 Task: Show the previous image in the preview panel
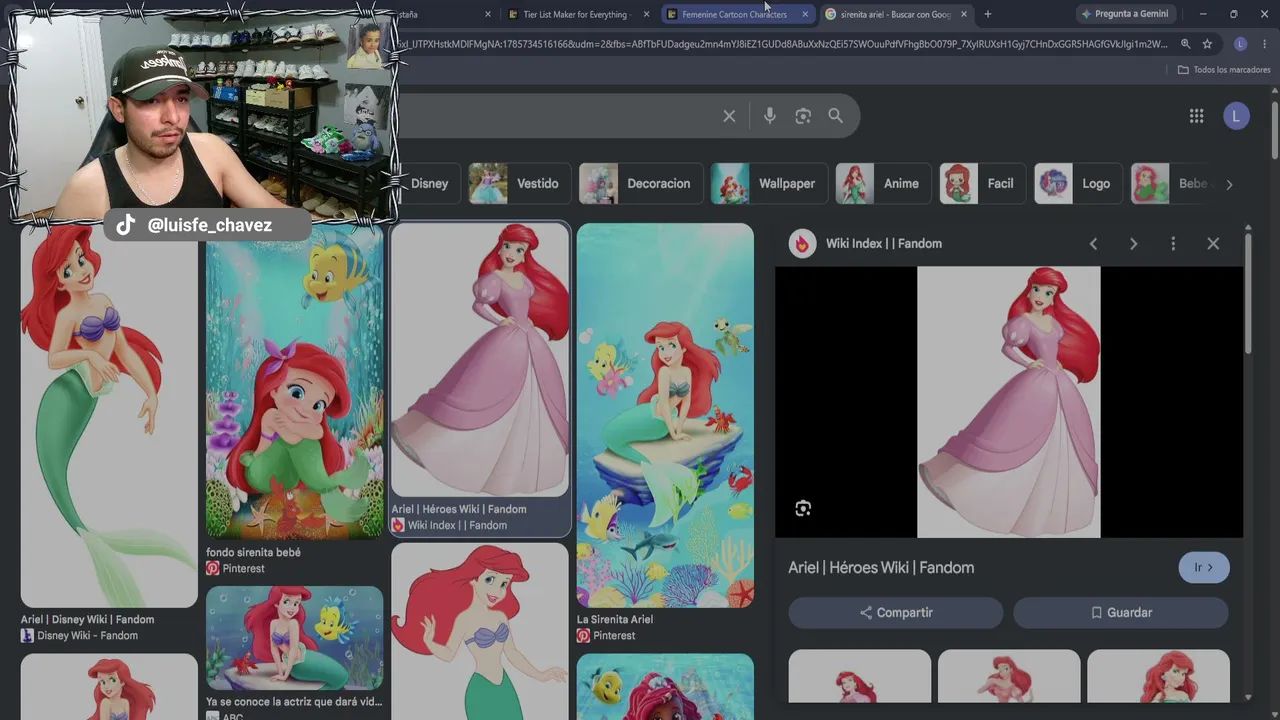click(1093, 244)
